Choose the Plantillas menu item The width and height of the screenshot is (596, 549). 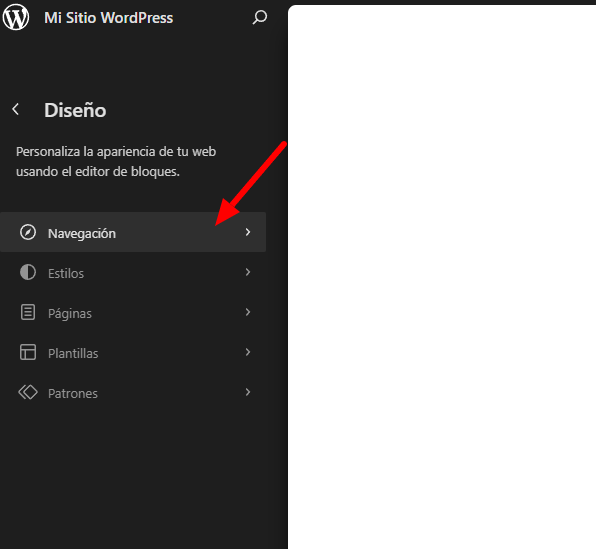[133, 352]
